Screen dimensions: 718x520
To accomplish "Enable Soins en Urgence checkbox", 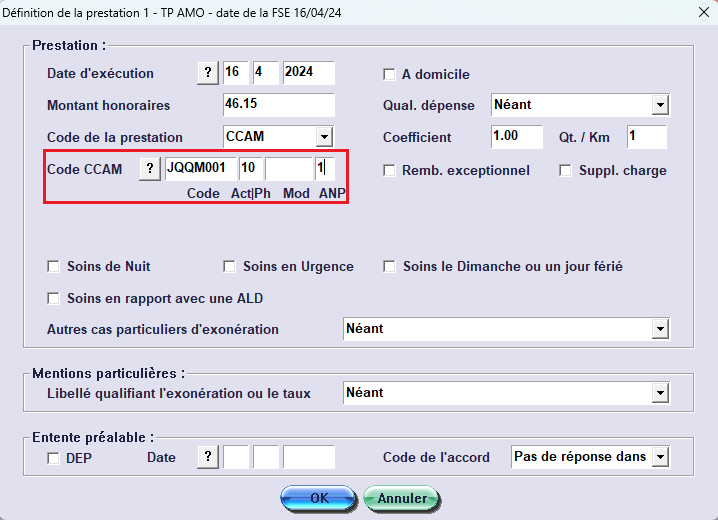I will tap(230, 267).
